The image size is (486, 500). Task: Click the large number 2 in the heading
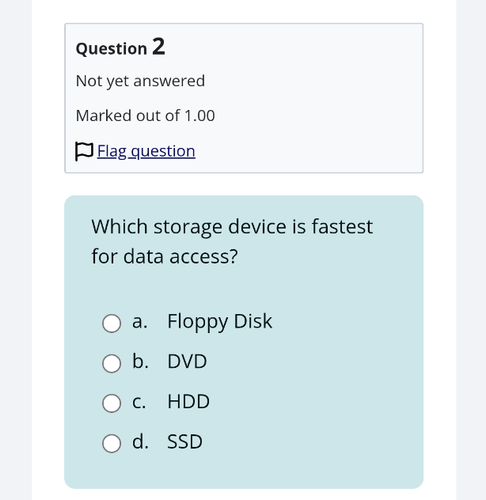point(159,46)
